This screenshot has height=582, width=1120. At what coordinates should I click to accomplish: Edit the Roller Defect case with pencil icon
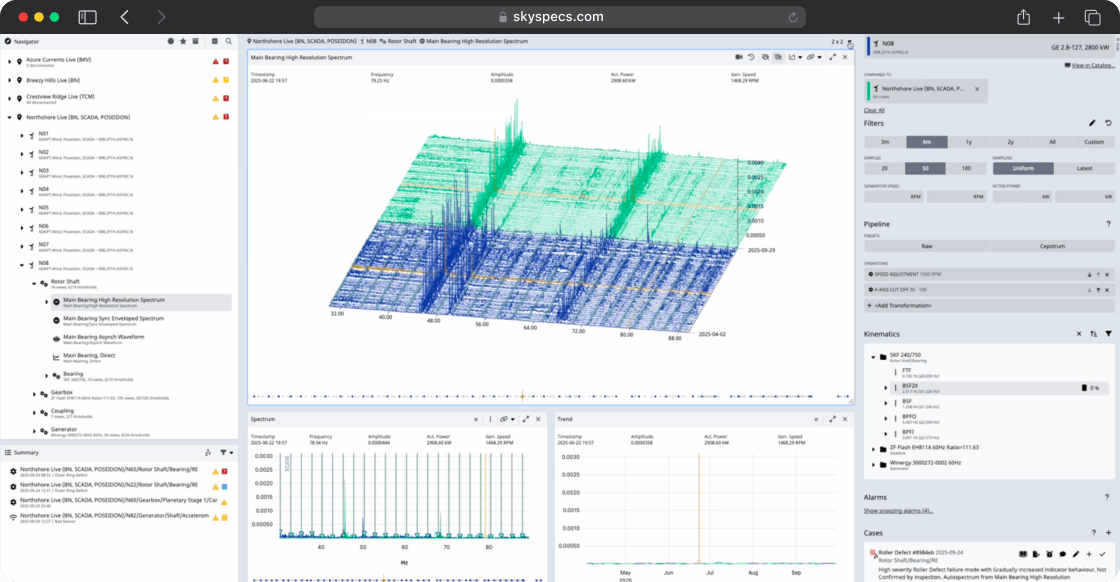(x=1076, y=554)
